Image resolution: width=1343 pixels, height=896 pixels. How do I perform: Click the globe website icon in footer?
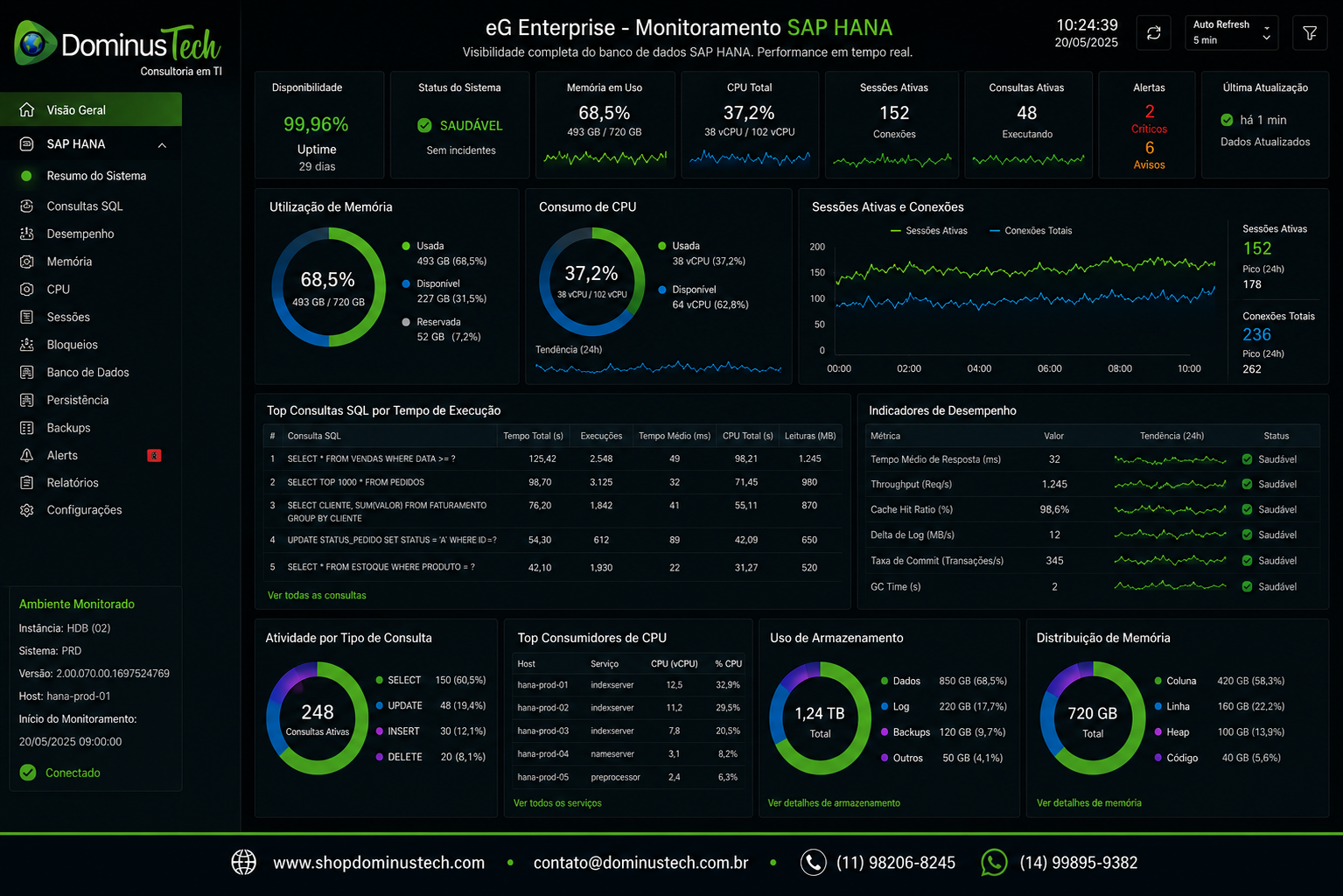pos(243,862)
